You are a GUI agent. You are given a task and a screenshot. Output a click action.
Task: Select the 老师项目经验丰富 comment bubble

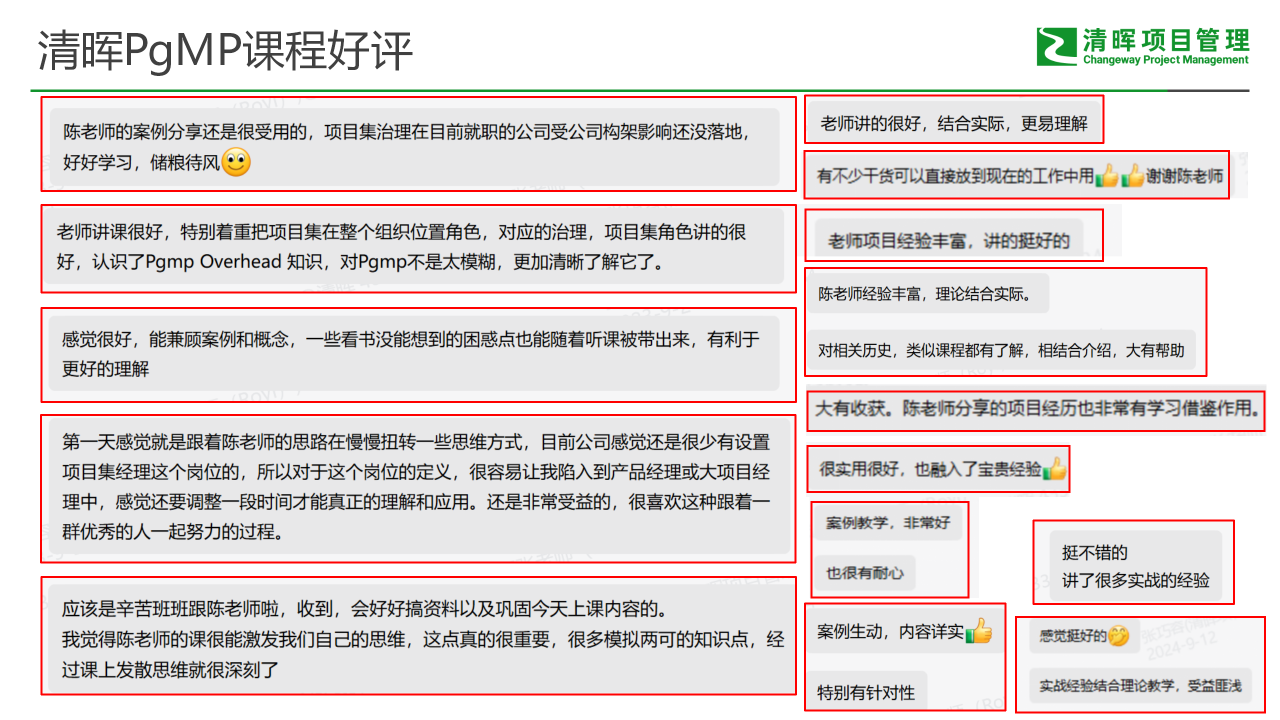tap(949, 240)
